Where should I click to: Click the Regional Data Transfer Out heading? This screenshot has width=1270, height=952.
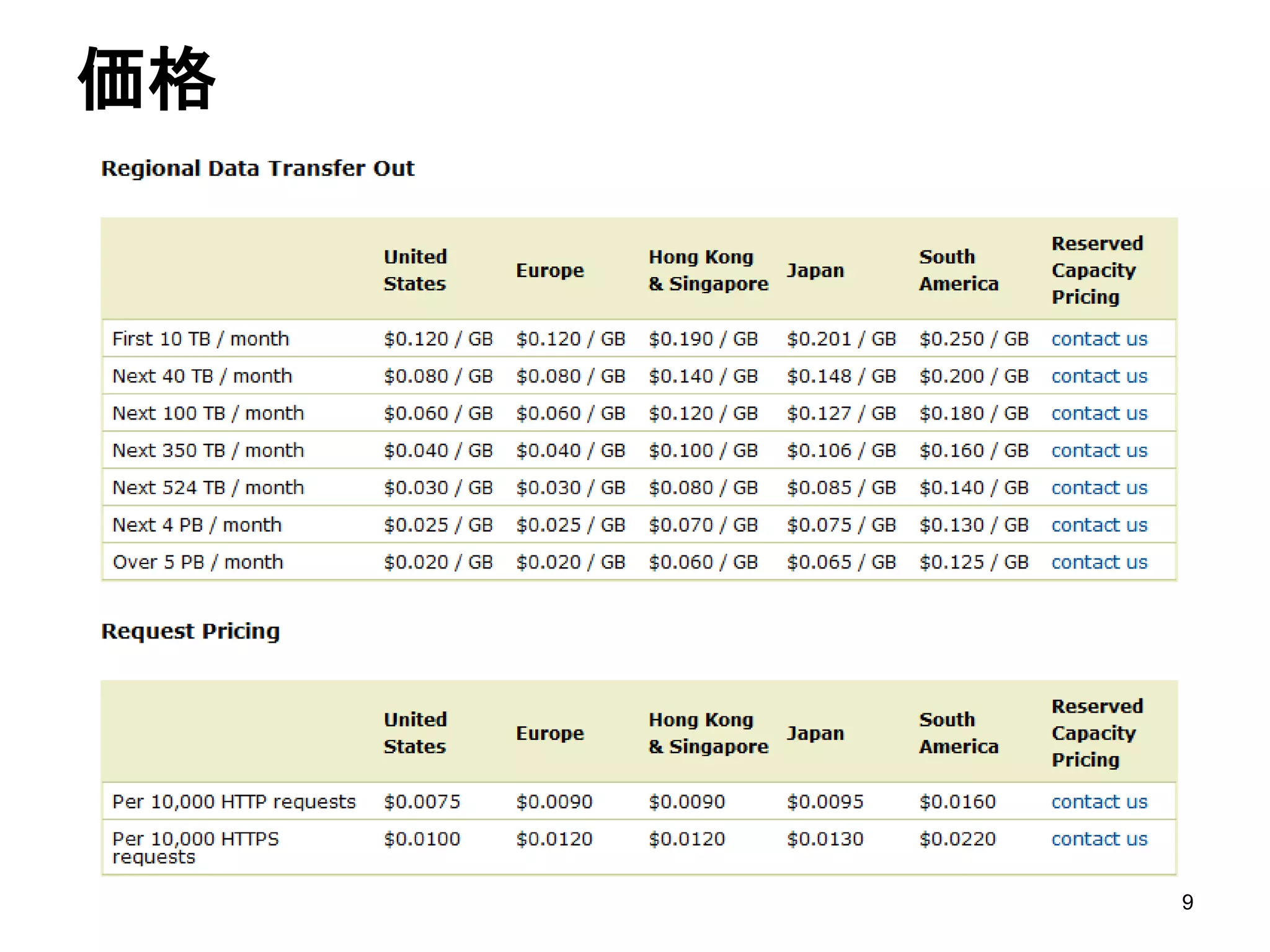click(x=257, y=169)
